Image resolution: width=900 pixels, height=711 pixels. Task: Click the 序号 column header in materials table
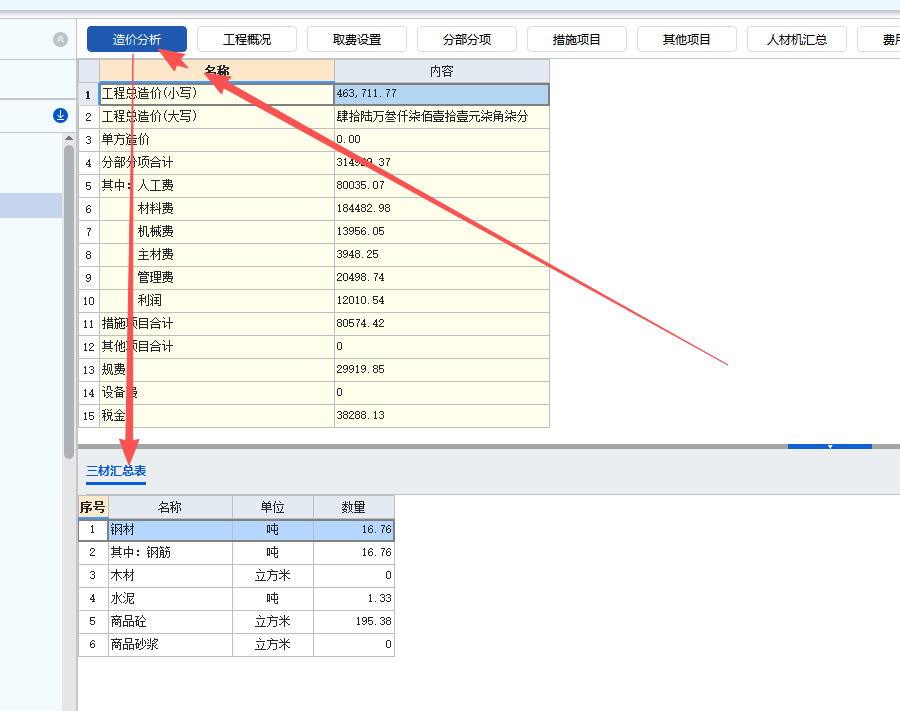[x=93, y=507]
